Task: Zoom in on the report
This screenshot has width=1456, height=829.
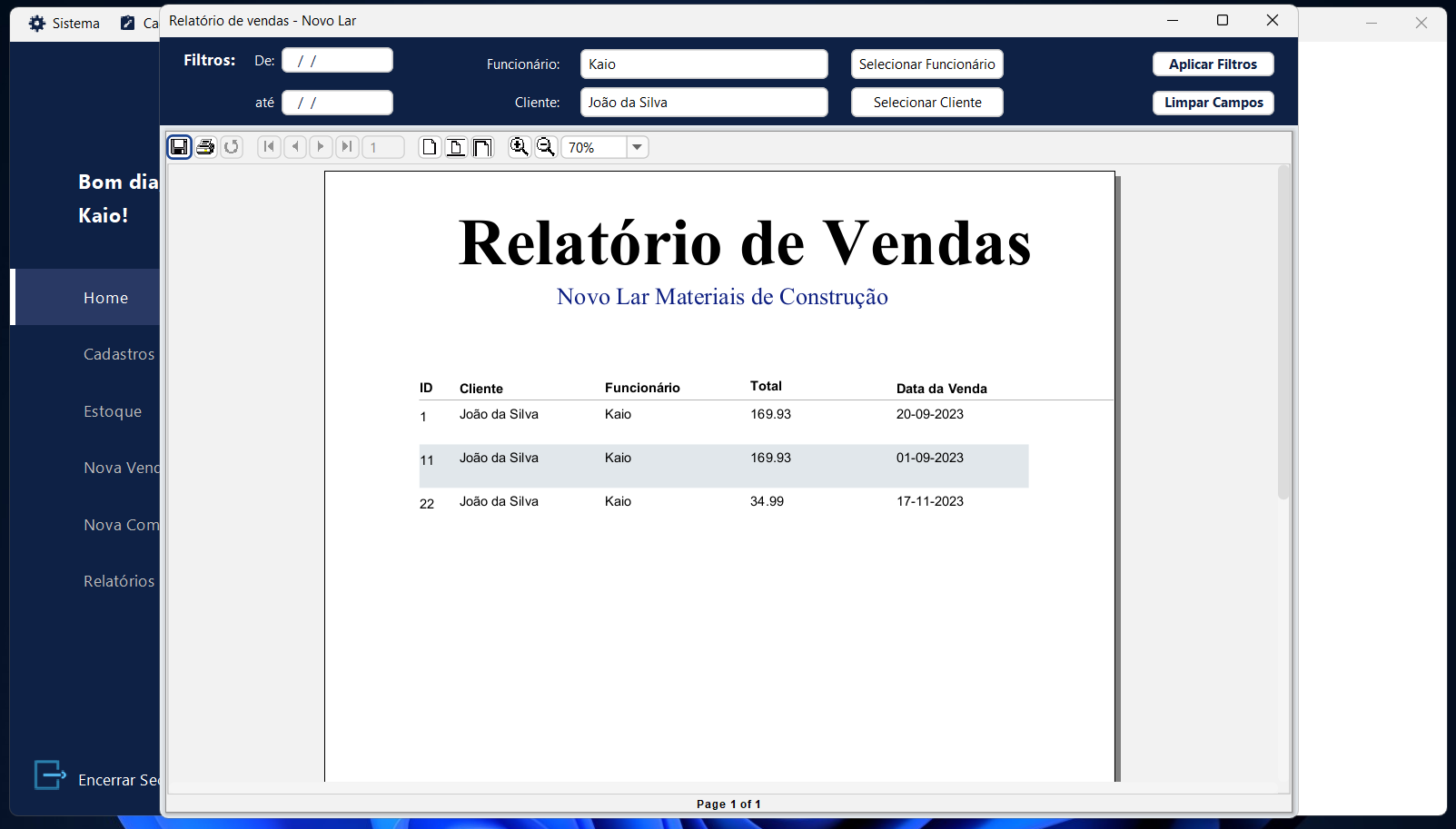Action: tap(519, 146)
